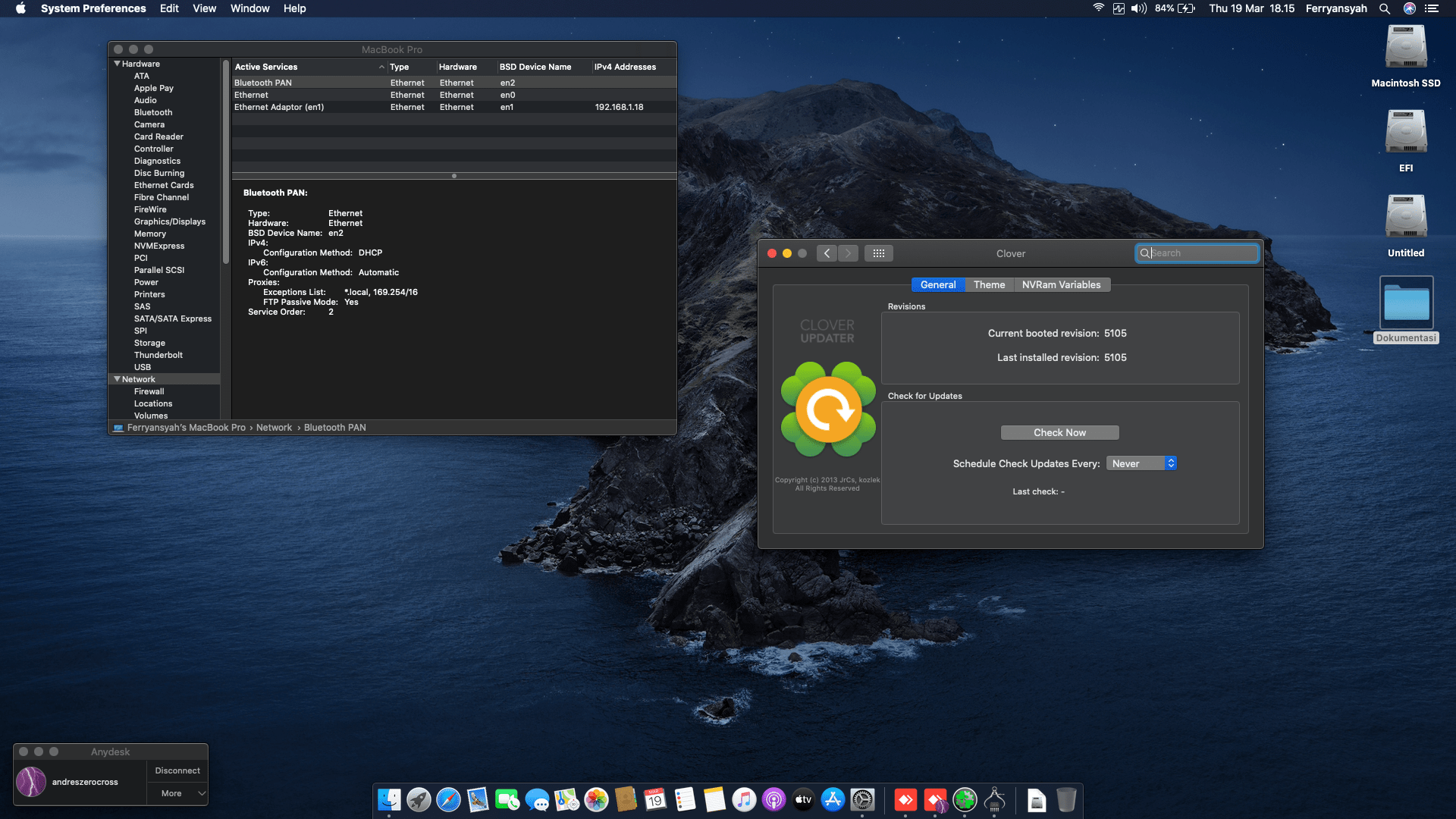Collapse the Hardware section triangle
Screen dimensions: 1456x819
point(117,64)
